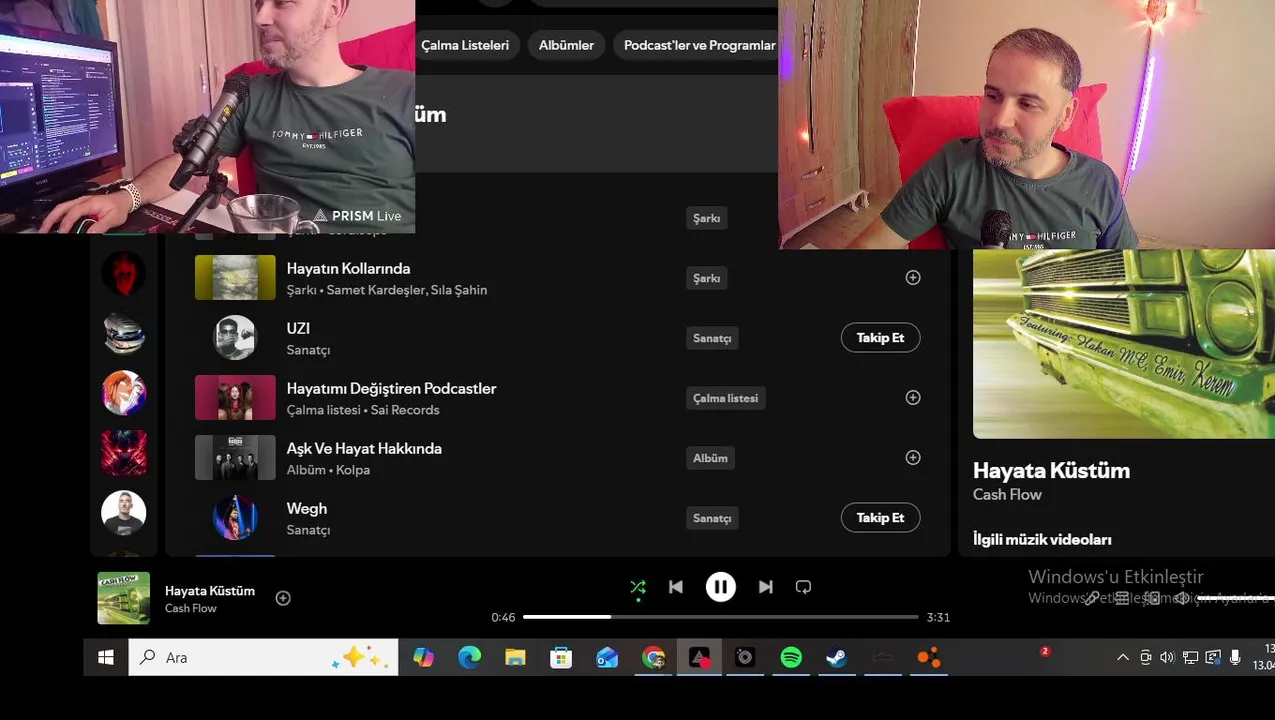Open red-black artwork item in library sidebar

(x=124, y=454)
